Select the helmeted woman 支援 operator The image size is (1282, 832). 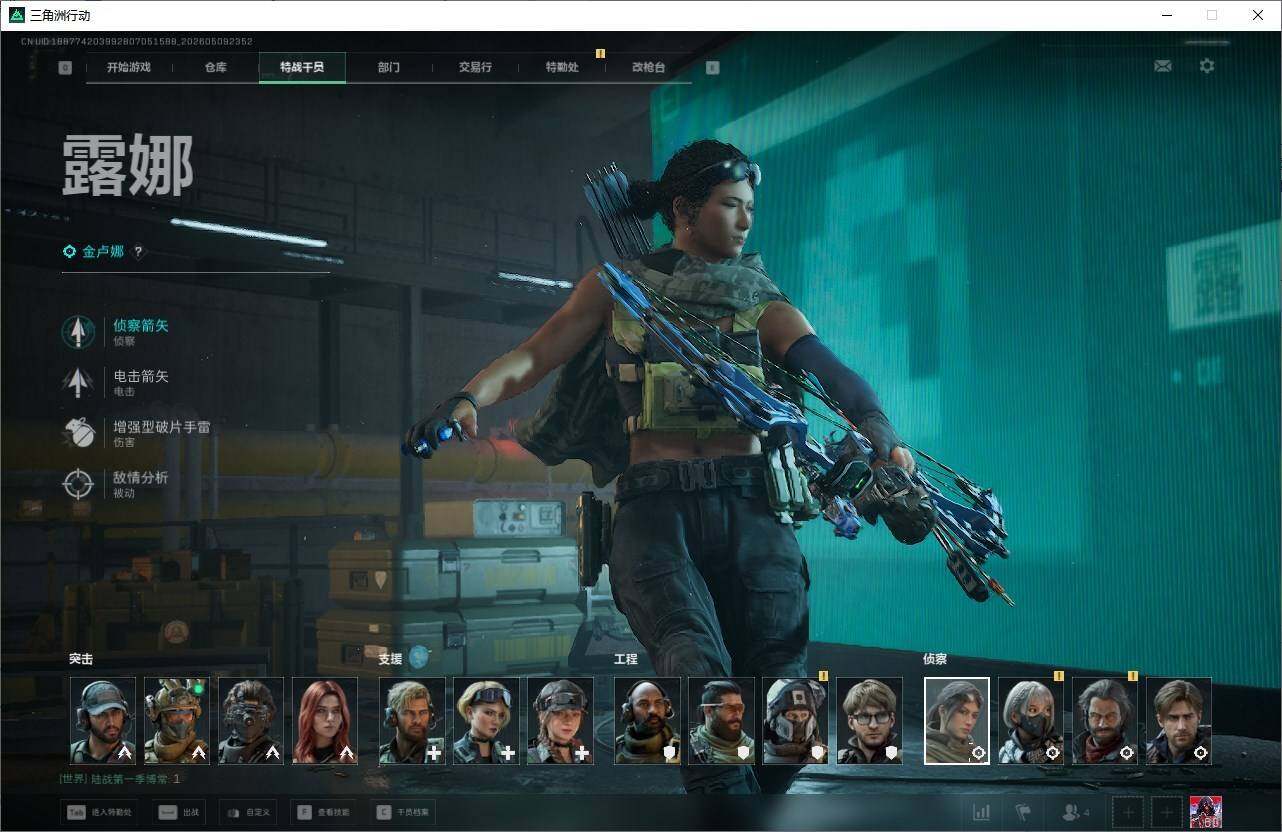click(560, 721)
